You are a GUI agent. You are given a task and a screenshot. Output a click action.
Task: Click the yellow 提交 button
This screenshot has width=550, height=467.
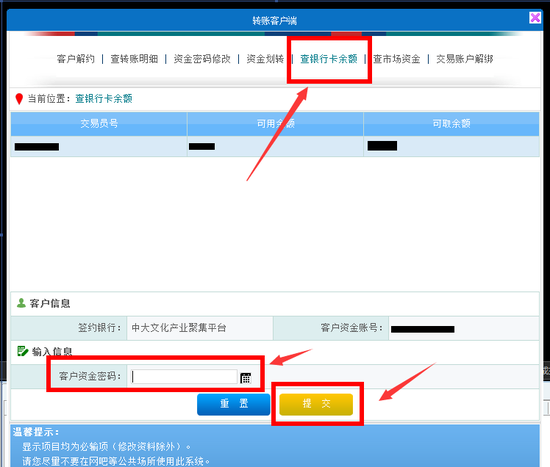tap(316, 404)
